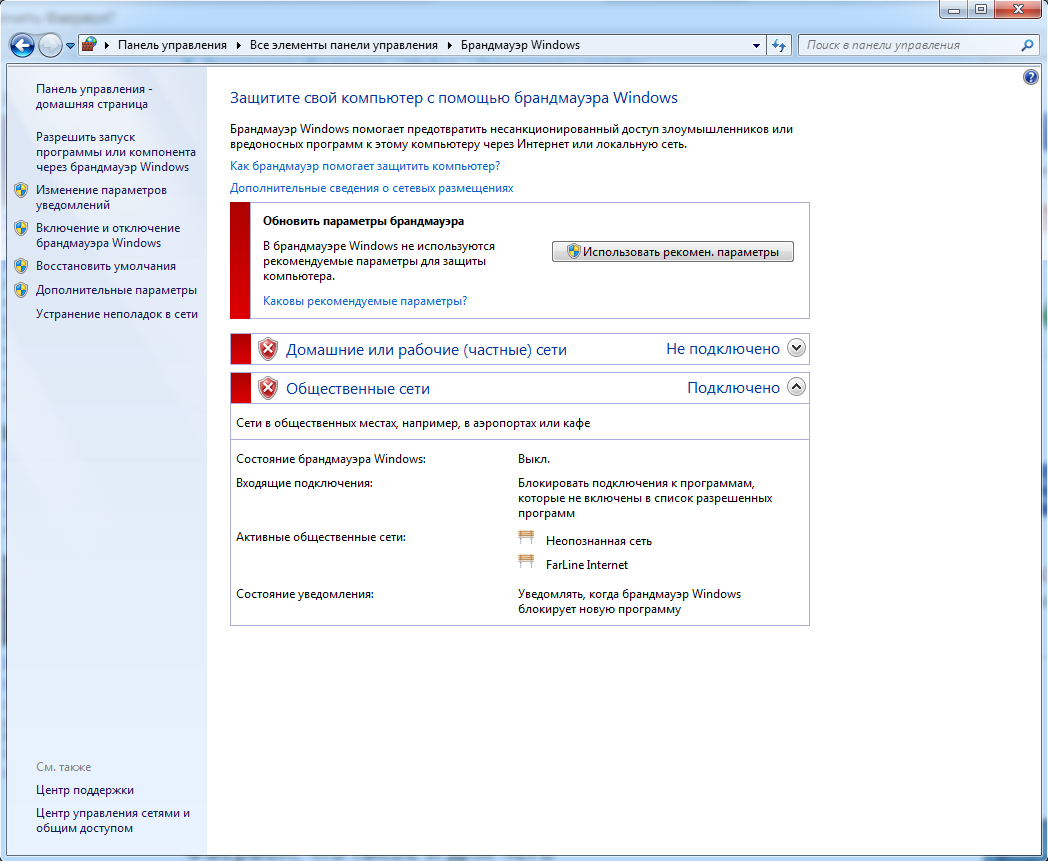Open Дополнительные параметры link
The width and height of the screenshot is (1048, 861).
point(116,290)
